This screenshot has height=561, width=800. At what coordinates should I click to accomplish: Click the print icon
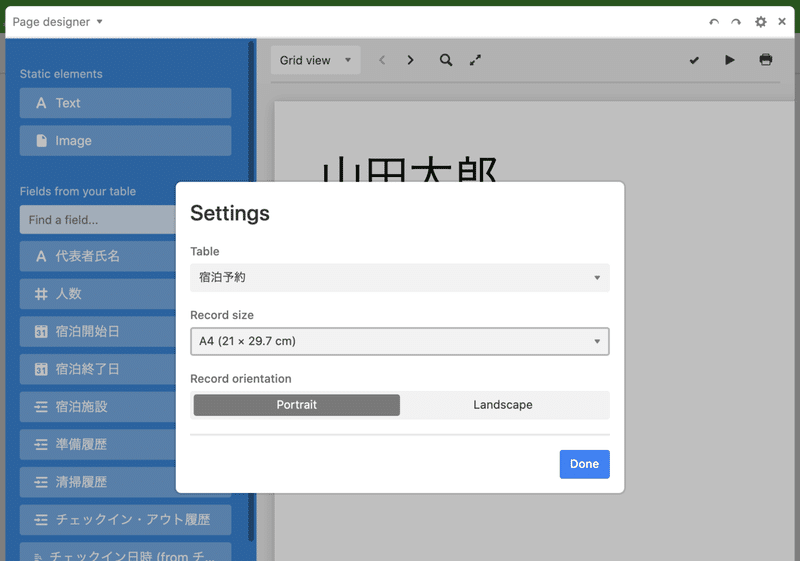(765, 60)
